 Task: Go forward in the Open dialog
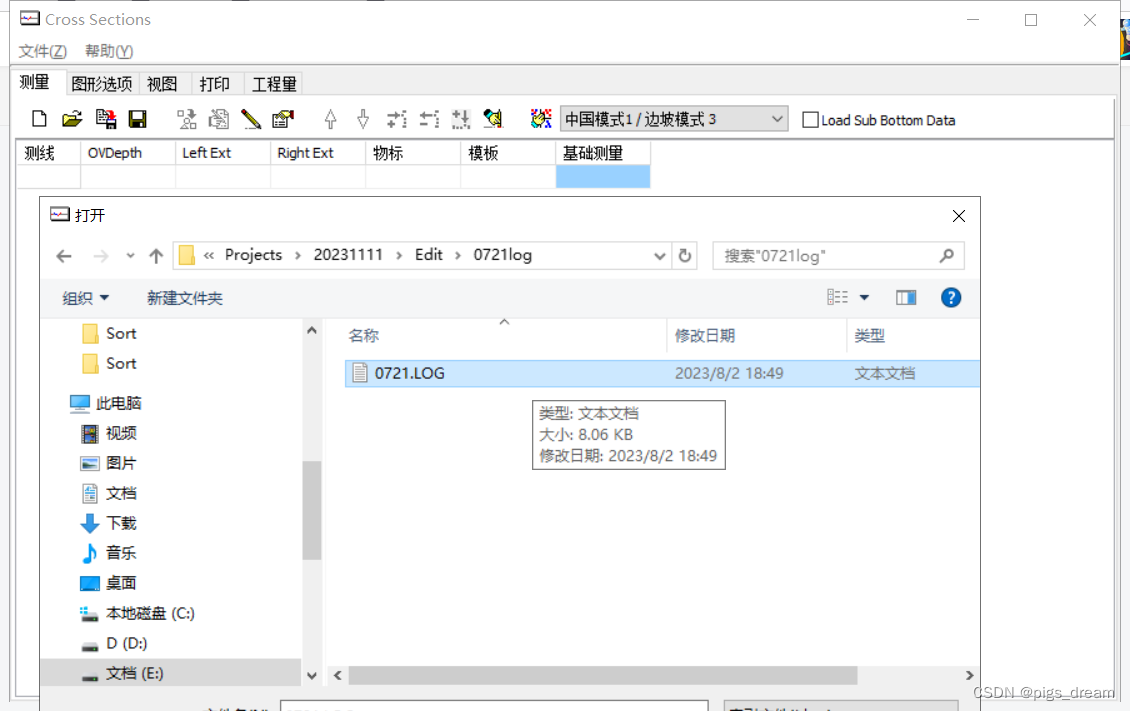coord(101,256)
